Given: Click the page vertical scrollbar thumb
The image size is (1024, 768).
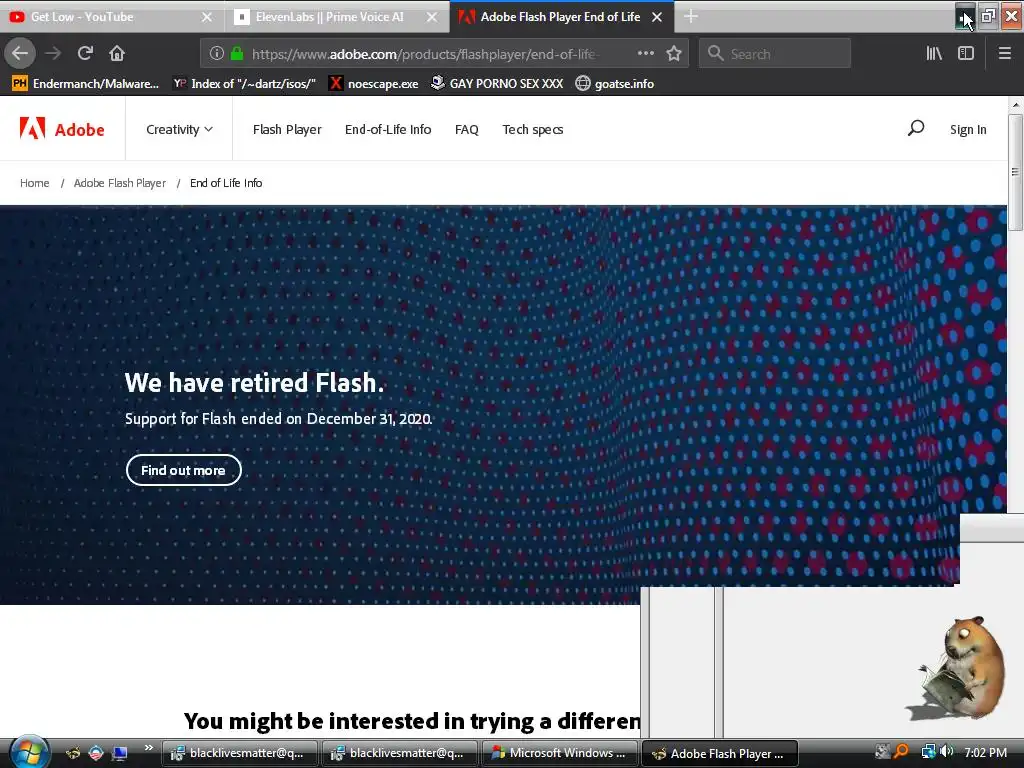Looking at the screenshot, I should [x=1015, y=172].
